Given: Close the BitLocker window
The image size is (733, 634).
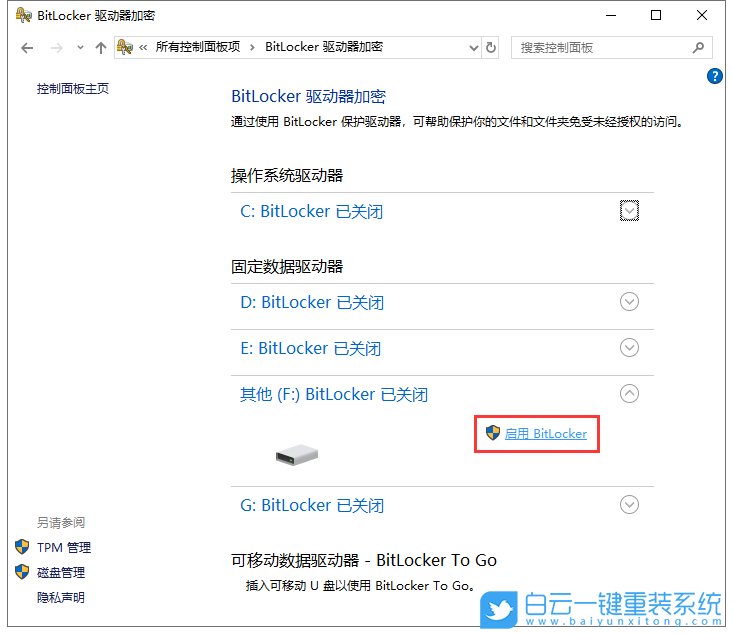Looking at the screenshot, I should [701, 15].
